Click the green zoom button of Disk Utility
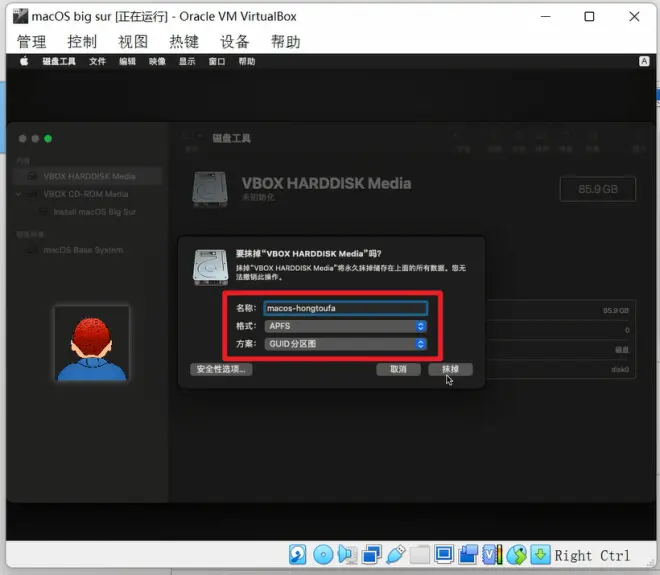660x575 pixels. pyautogui.click(x=48, y=138)
